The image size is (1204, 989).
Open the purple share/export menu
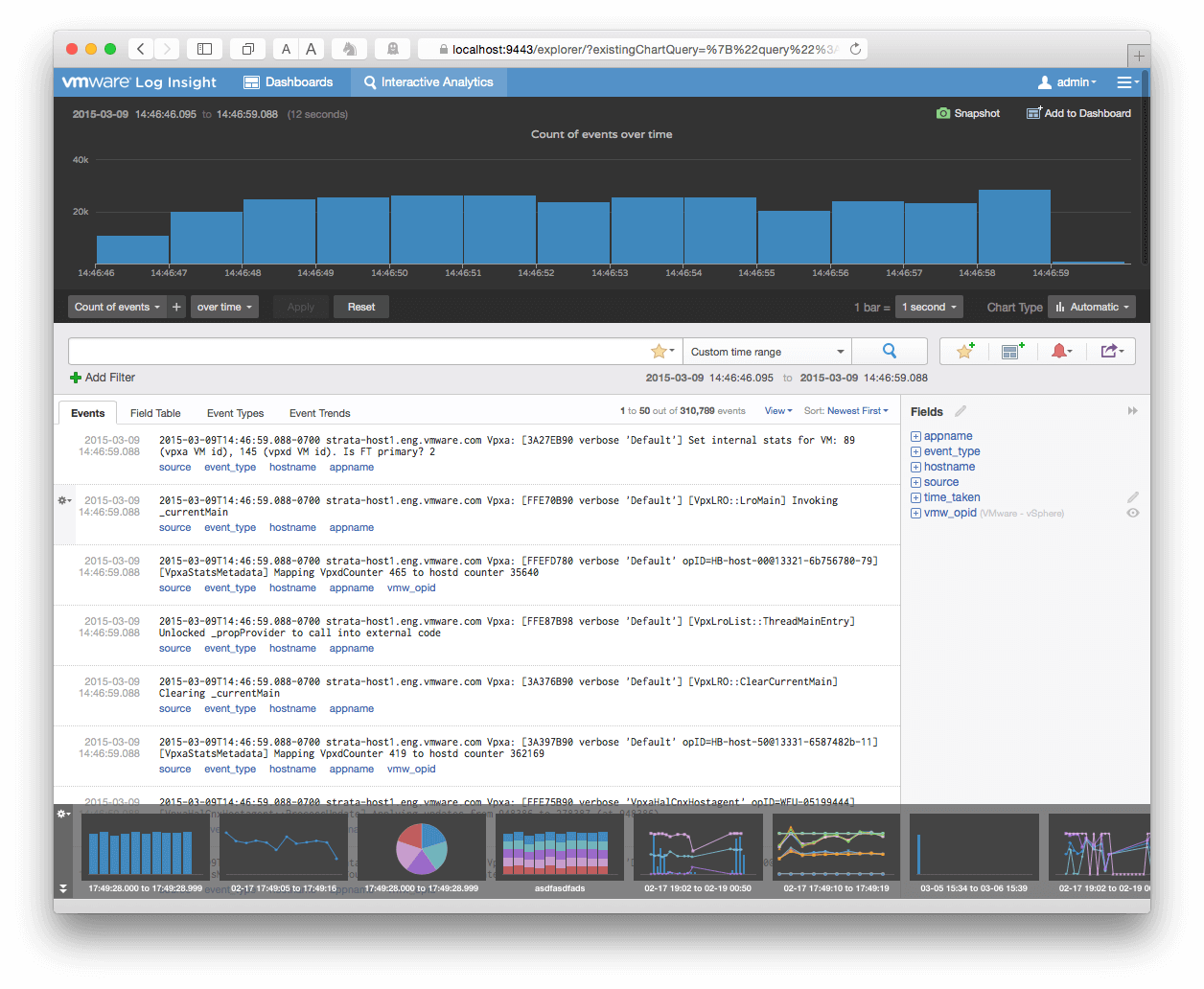click(x=1111, y=352)
